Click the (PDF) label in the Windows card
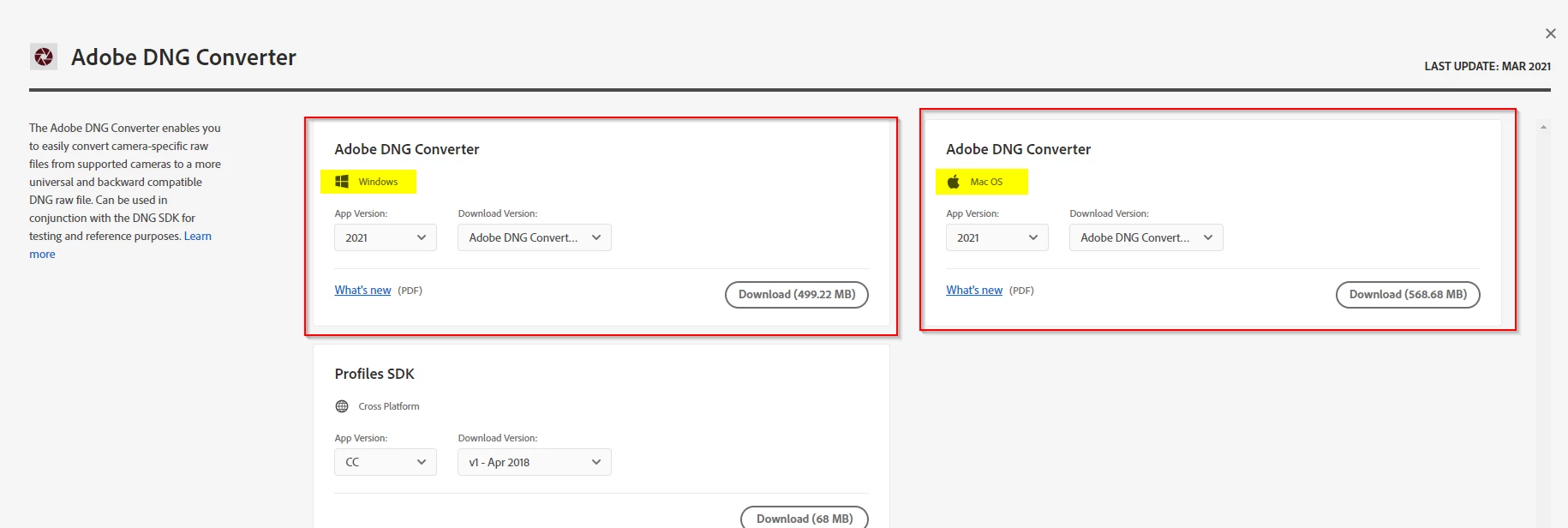Screen dimensions: 1568x528 point(410,291)
